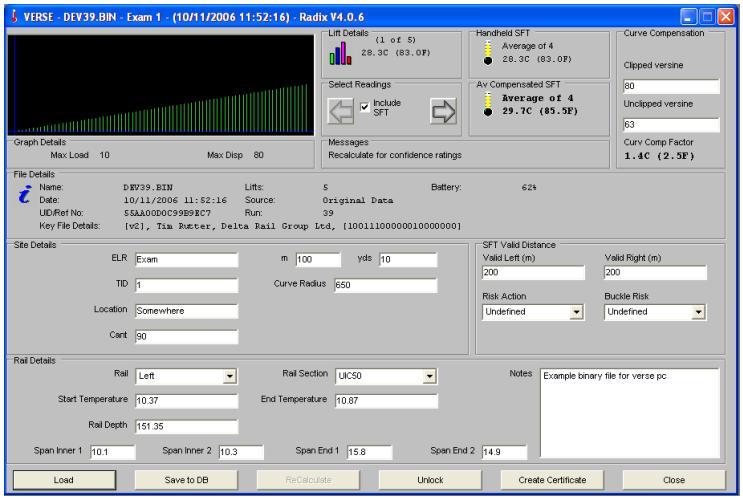This screenshot has height=499, width=743.
Task: Click the ELR field containing Exam
Action: click(186, 260)
